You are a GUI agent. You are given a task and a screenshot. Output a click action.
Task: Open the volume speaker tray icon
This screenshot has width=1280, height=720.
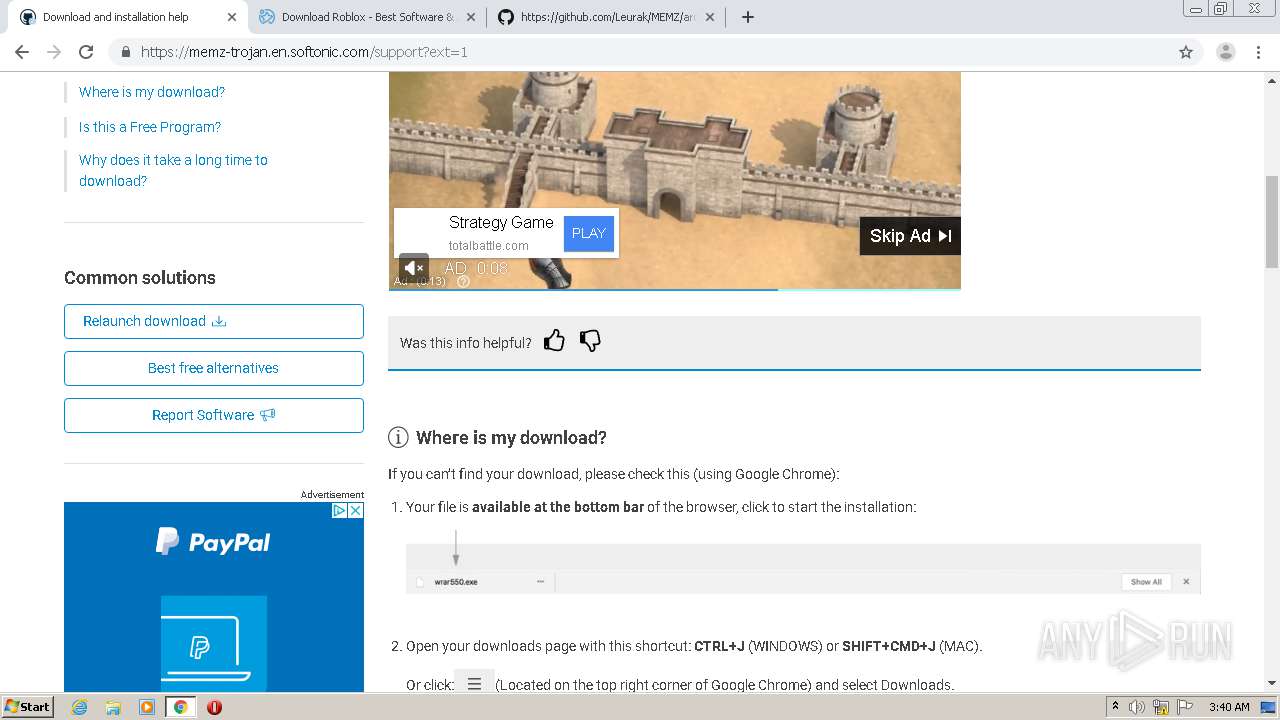1137,707
